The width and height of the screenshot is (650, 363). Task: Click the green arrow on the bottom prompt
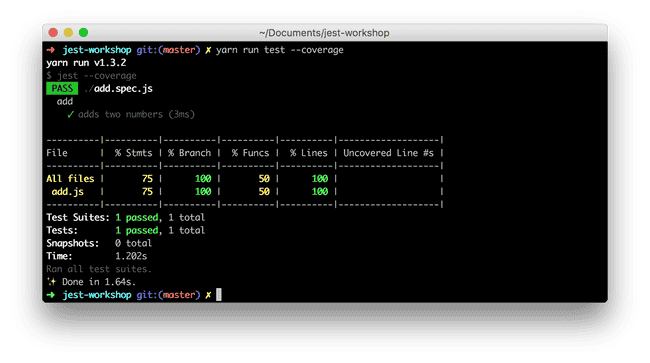(51, 295)
